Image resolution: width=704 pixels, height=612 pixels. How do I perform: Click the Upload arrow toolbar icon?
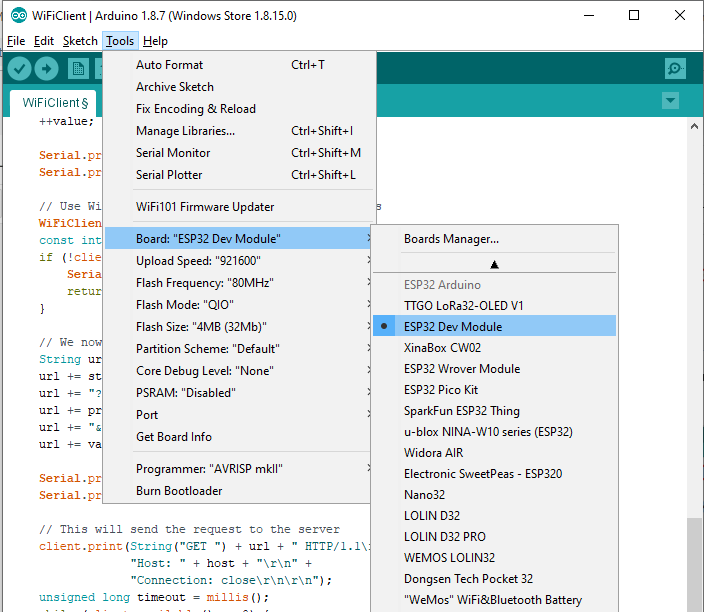[x=47, y=69]
